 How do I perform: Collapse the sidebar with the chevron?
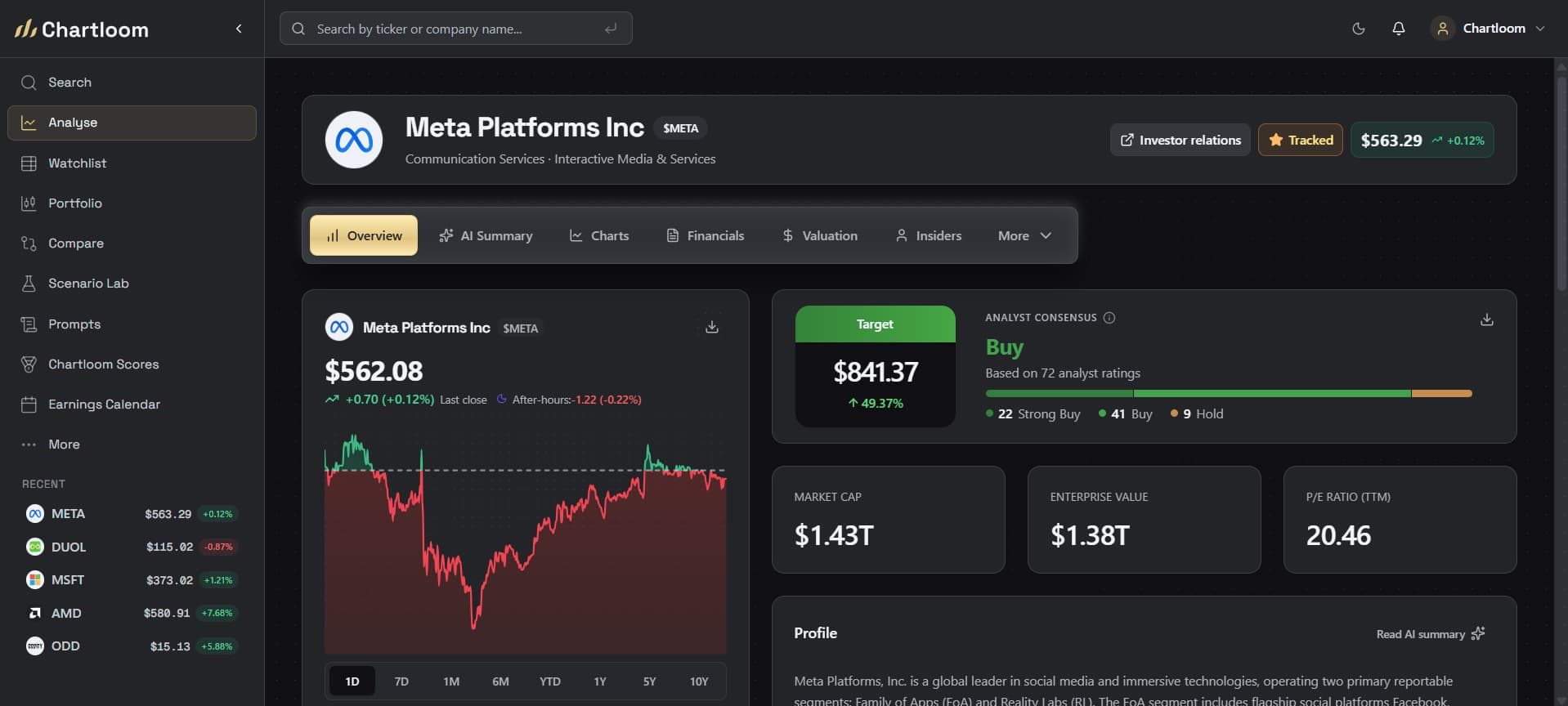point(239,29)
